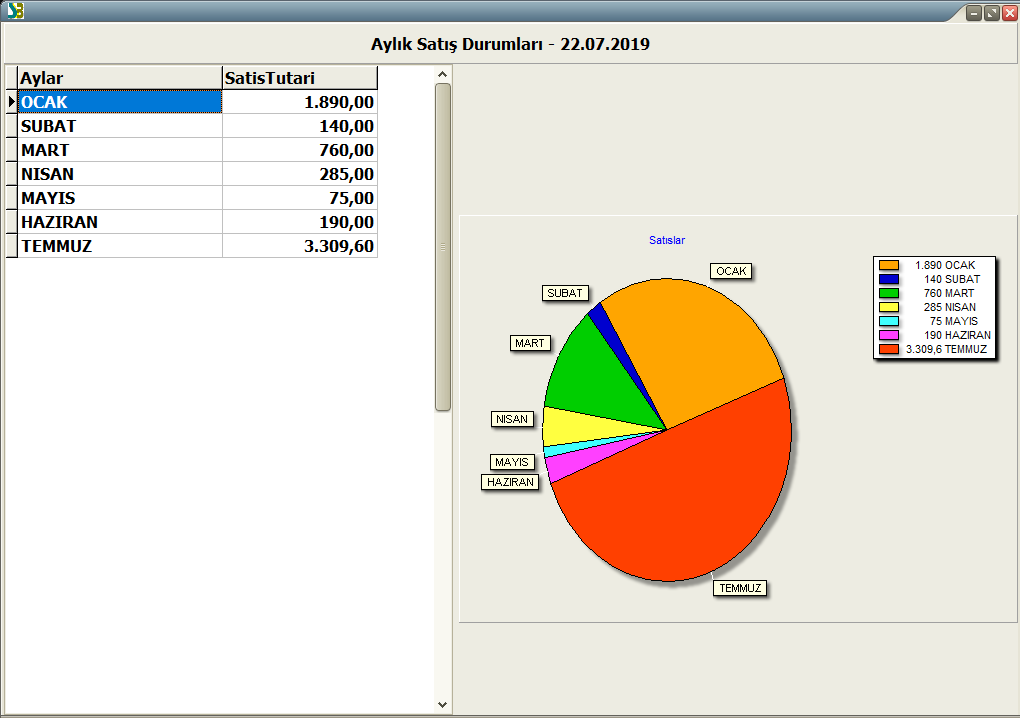Select the MAYIS month cell
The height and width of the screenshot is (718, 1020).
pos(120,198)
